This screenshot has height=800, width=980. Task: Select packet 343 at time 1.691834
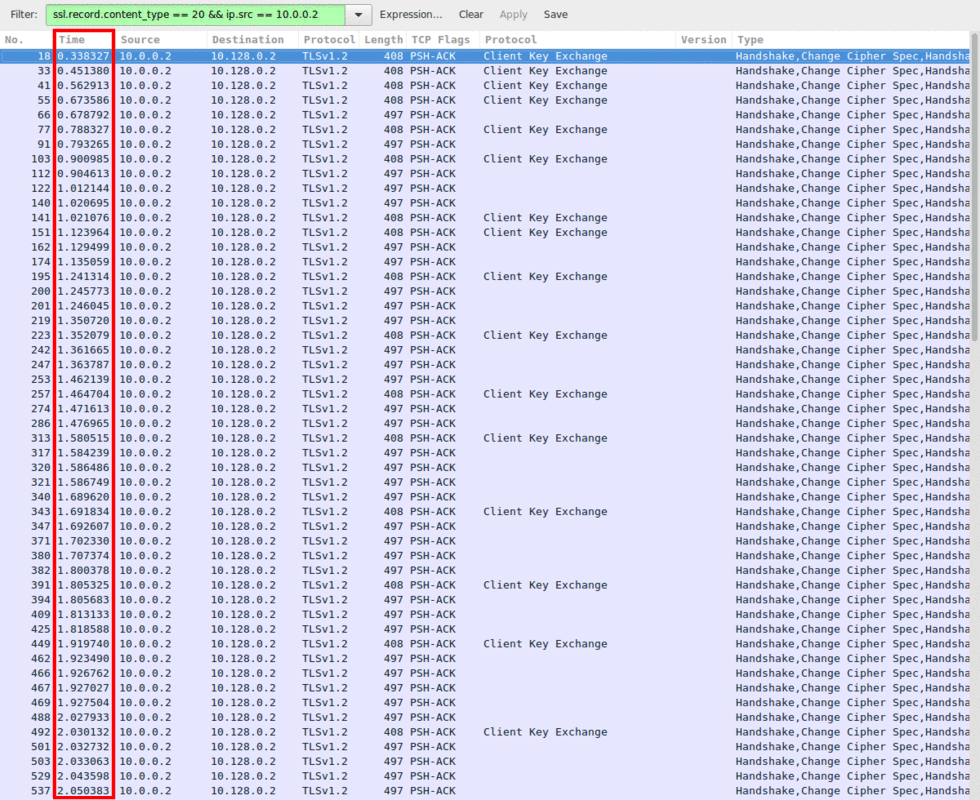coord(485,511)
